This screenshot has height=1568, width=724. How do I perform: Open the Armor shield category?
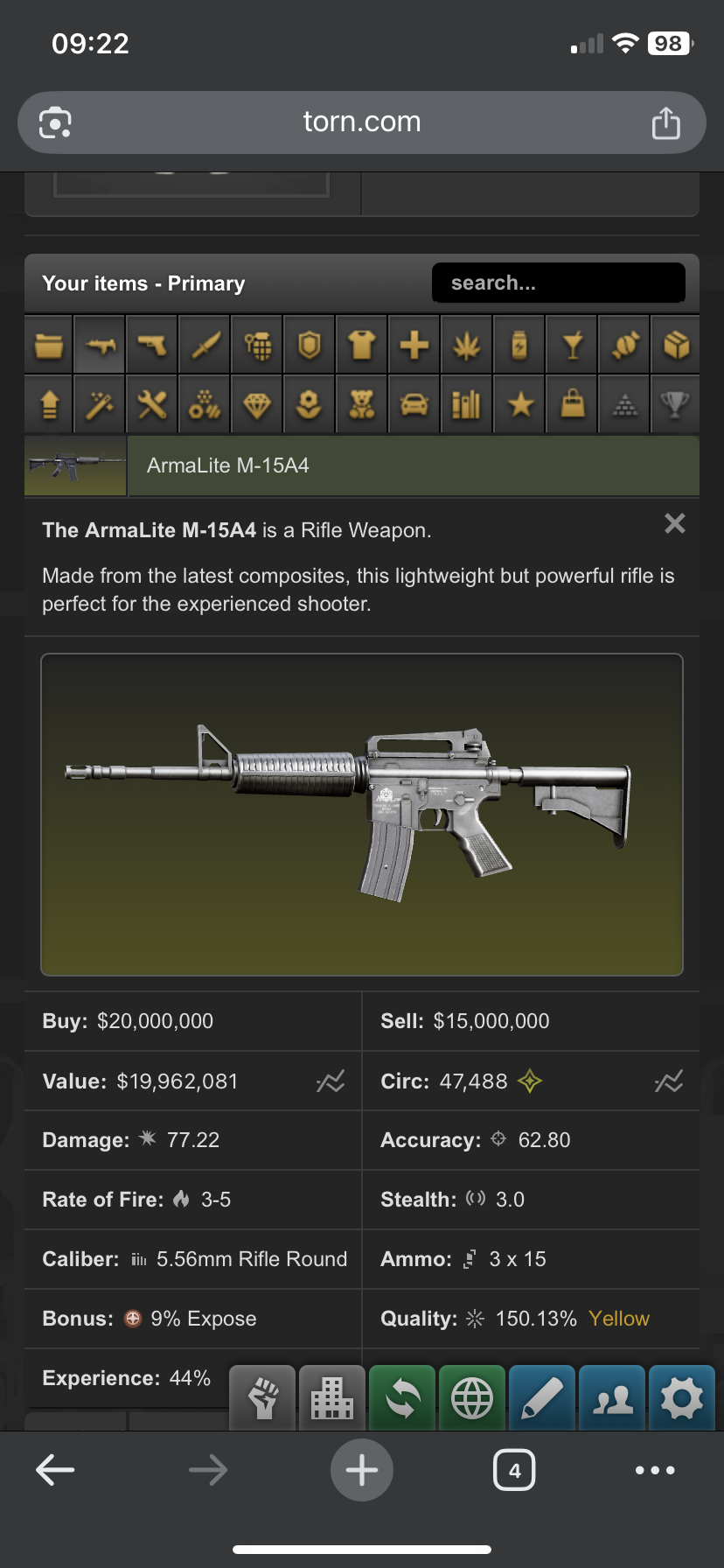(x=310, y=346)
